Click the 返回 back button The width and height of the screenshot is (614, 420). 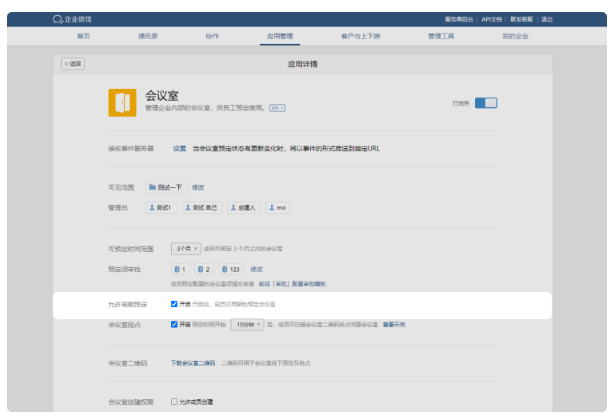click(x=74, y=63)
